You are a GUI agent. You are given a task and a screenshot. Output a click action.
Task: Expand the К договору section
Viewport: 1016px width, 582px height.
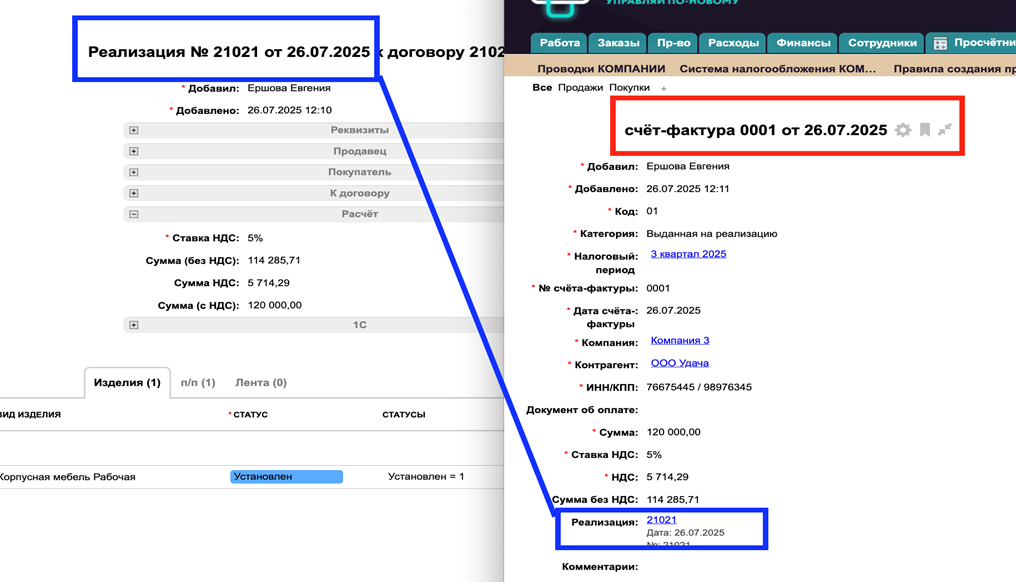pyautogui.click(x=134, y=193)
